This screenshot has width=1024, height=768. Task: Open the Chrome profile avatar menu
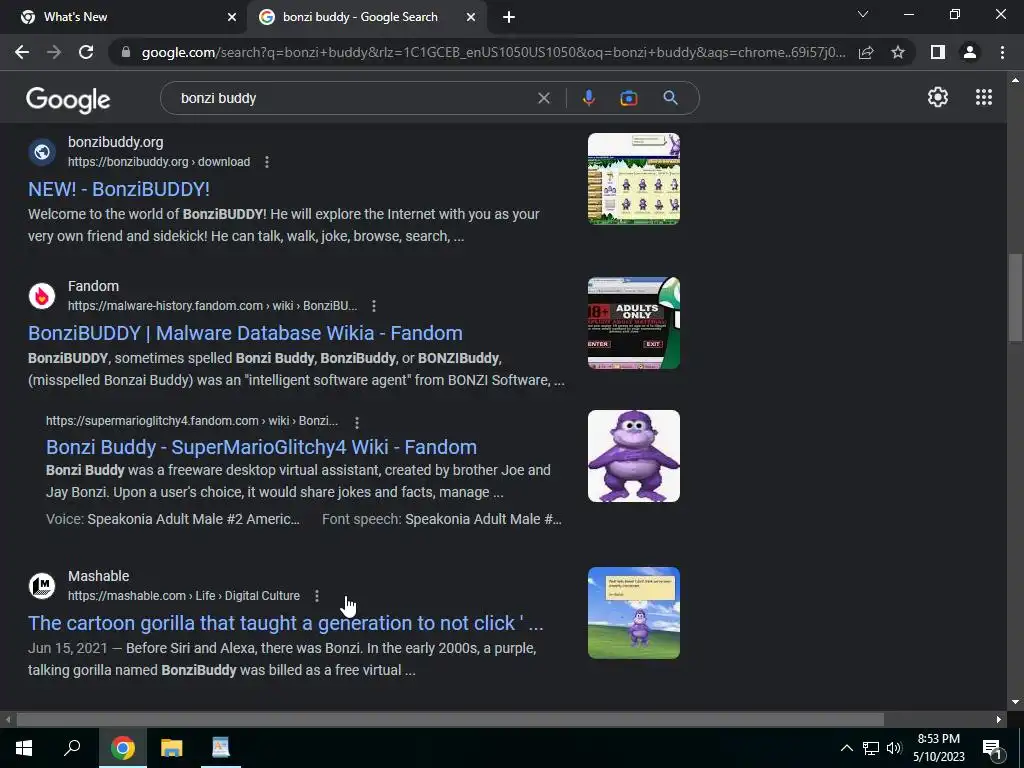coord(970,52)
